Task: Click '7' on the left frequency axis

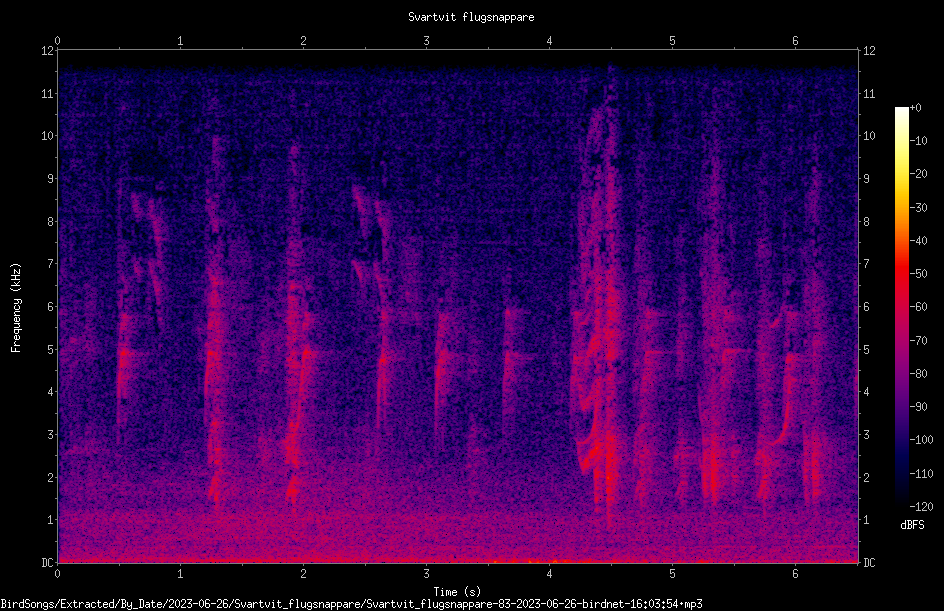Action: [51, 264]
